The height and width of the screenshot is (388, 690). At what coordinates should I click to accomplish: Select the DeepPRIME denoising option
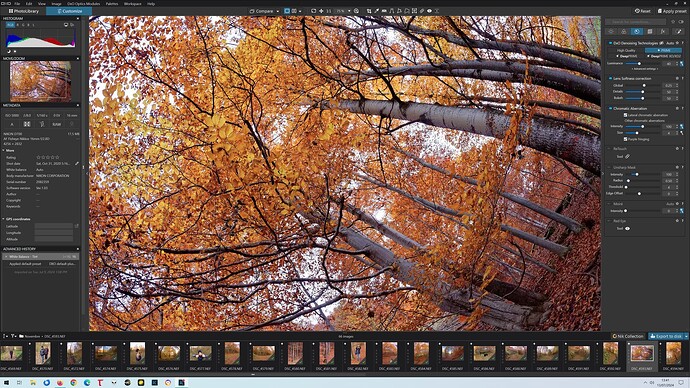pos(627,56)
